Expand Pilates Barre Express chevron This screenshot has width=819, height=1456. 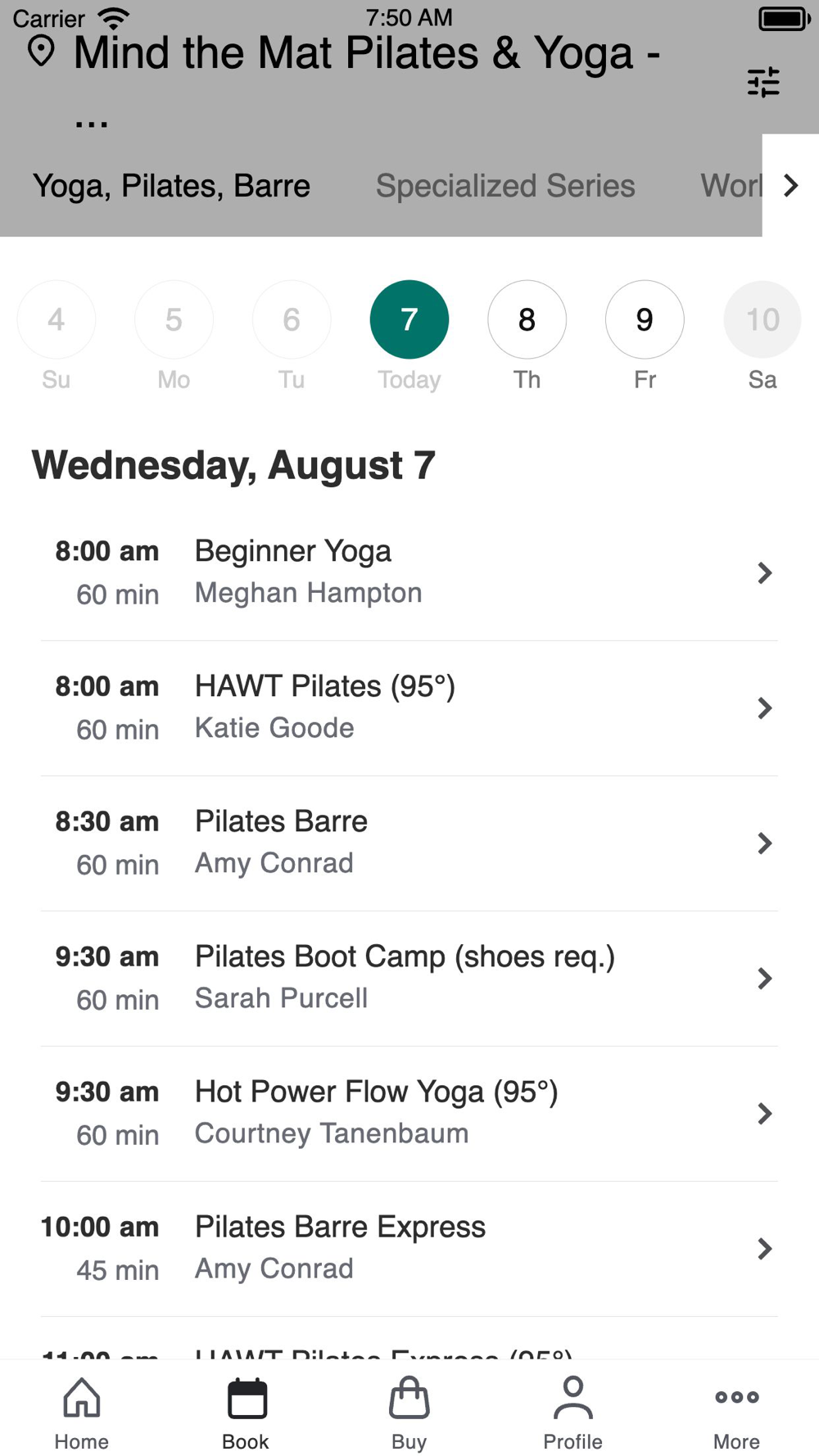(764, 1248)
